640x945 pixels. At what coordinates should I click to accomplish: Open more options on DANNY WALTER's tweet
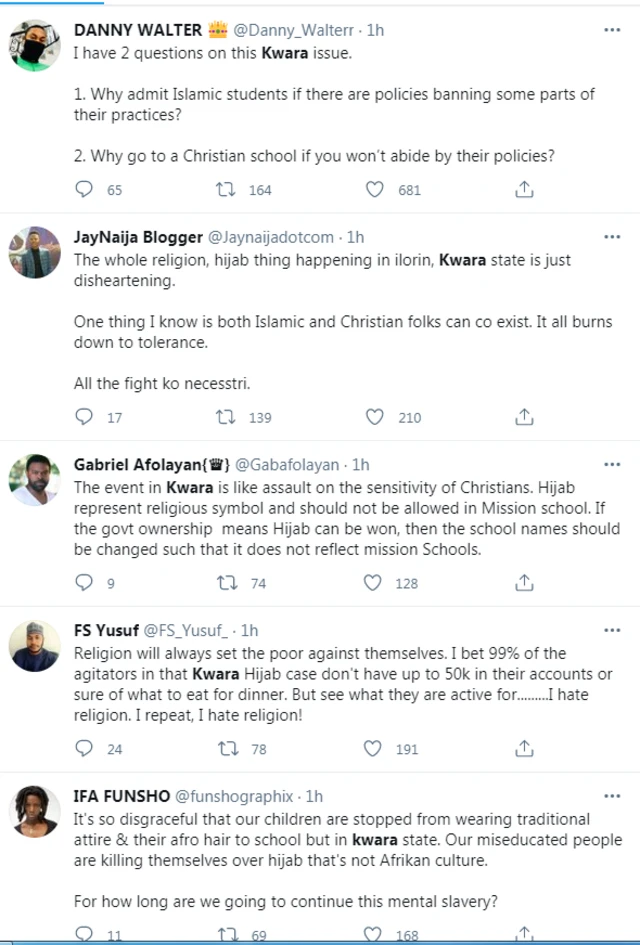(x=612, y=29)
